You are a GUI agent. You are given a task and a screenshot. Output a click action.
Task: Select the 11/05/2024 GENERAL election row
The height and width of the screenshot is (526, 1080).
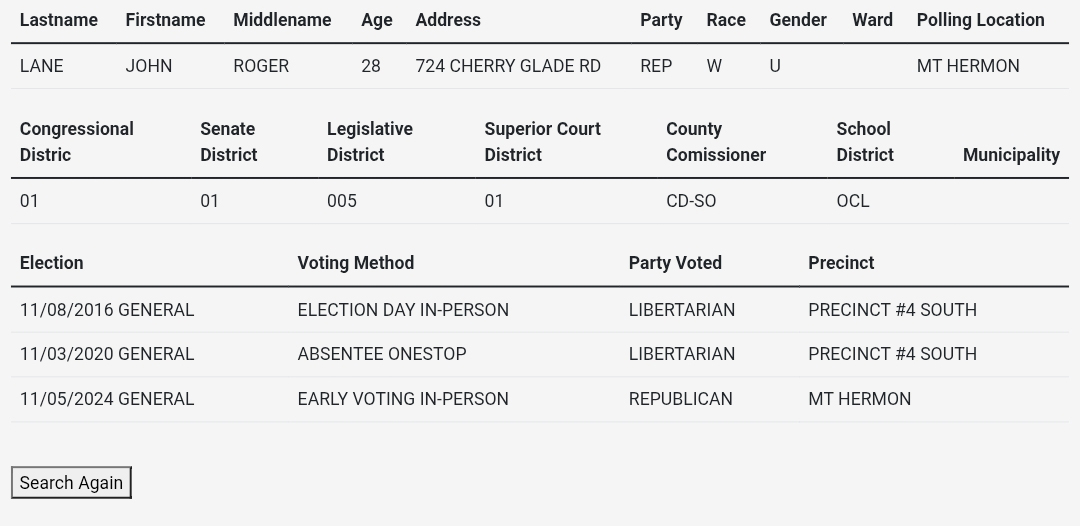(107, 399)
